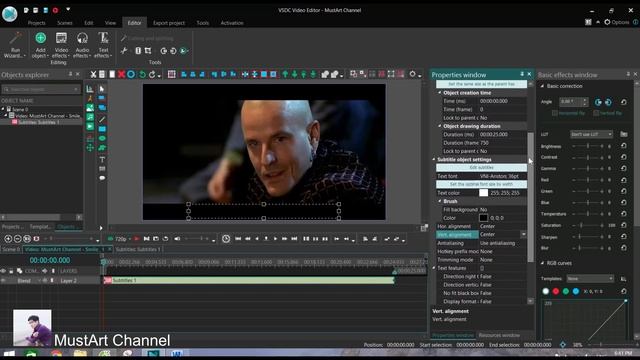Viewport: 640px width, 360px height.
Task: Click the zoom in timeline plus icon
Action: coord(8,239)
